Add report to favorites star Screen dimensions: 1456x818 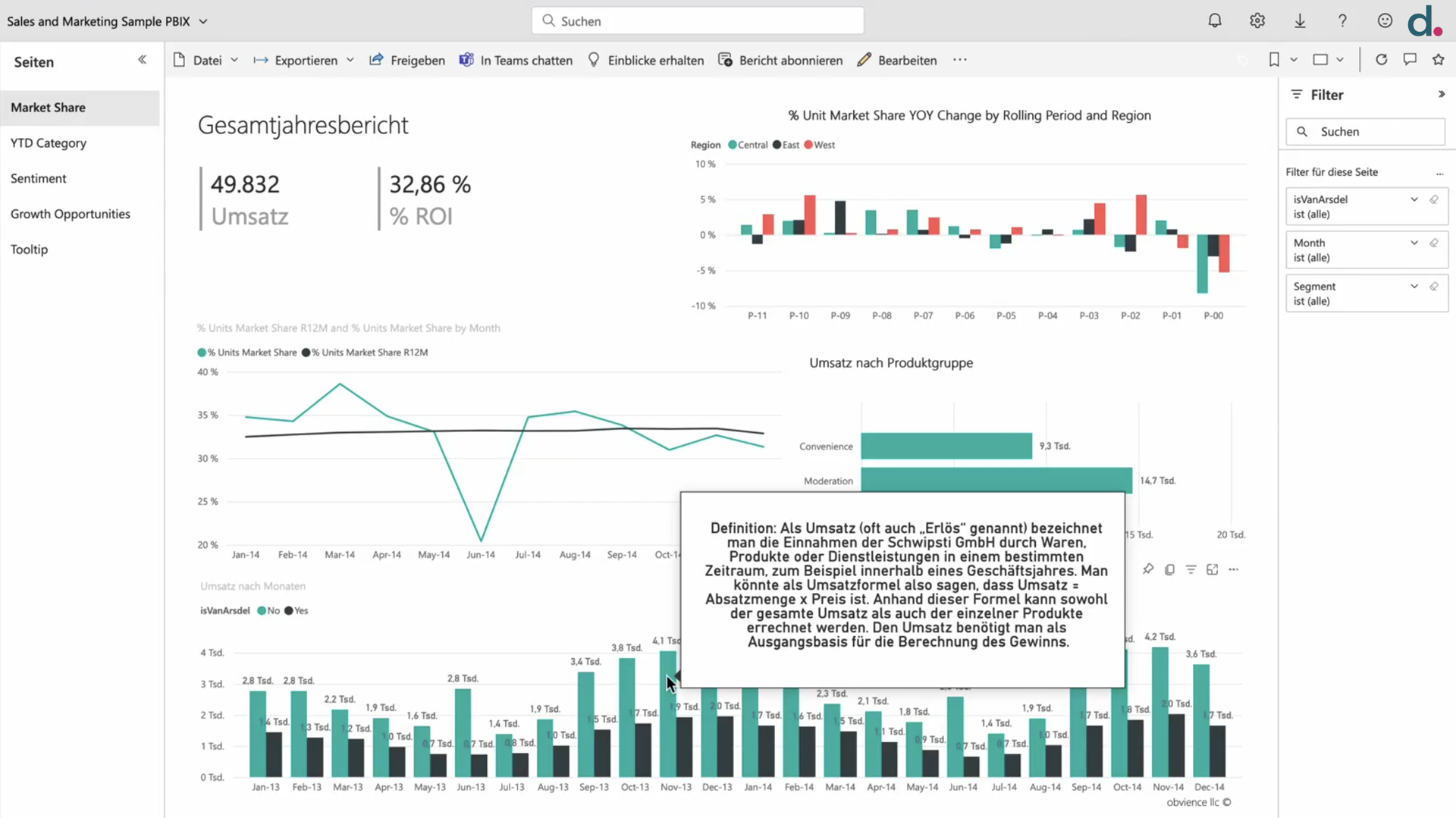(1438, 60)
